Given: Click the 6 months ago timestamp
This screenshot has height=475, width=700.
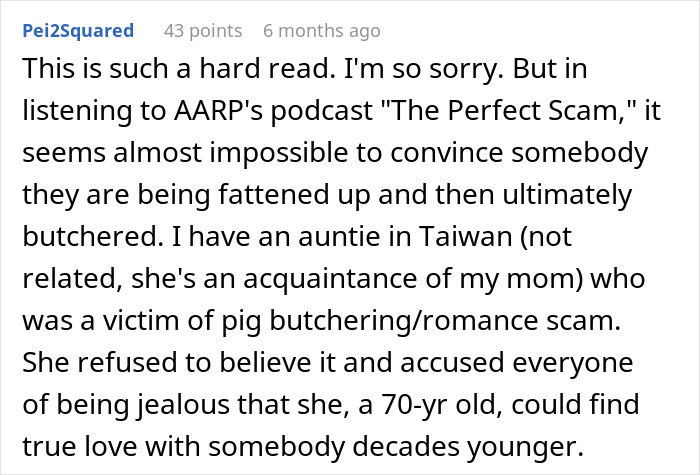Looking at the screenshot, I should [x=321, y=31].
